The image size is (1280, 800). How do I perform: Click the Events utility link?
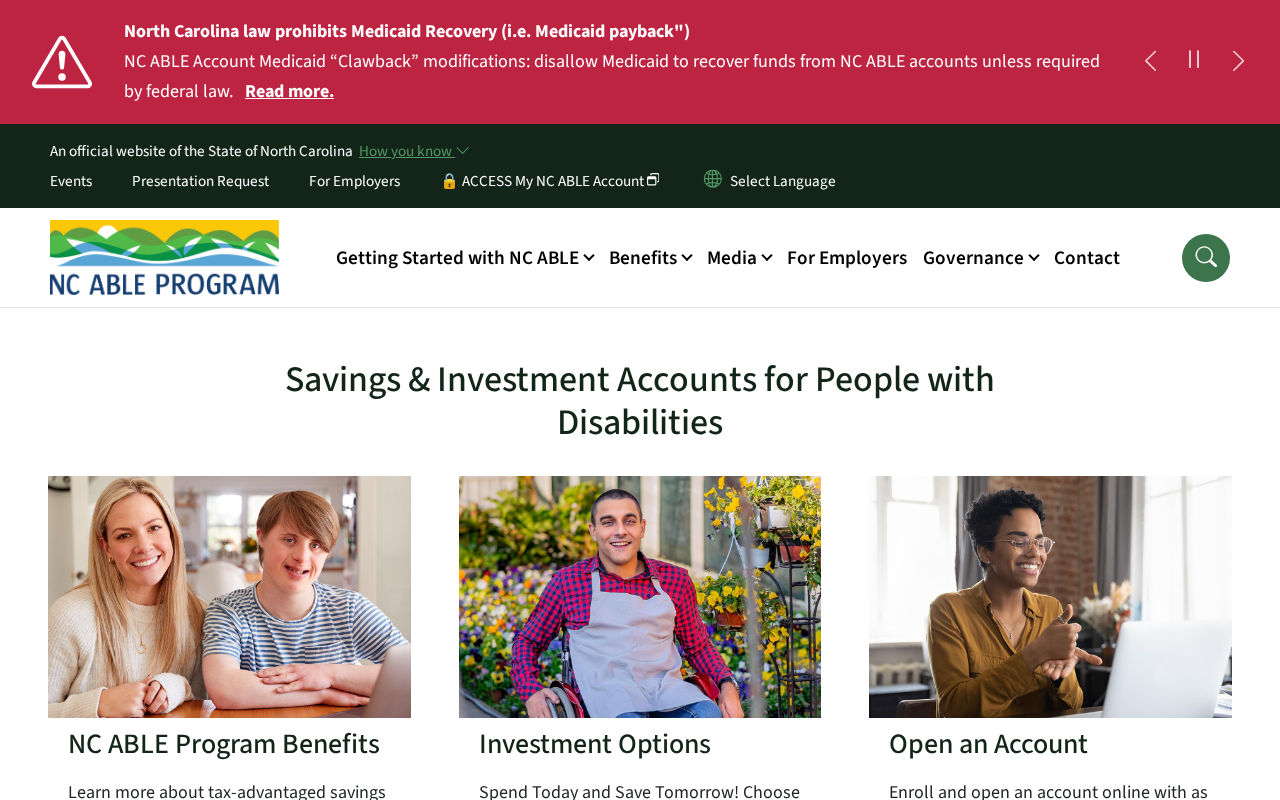(x=71, y=181)
